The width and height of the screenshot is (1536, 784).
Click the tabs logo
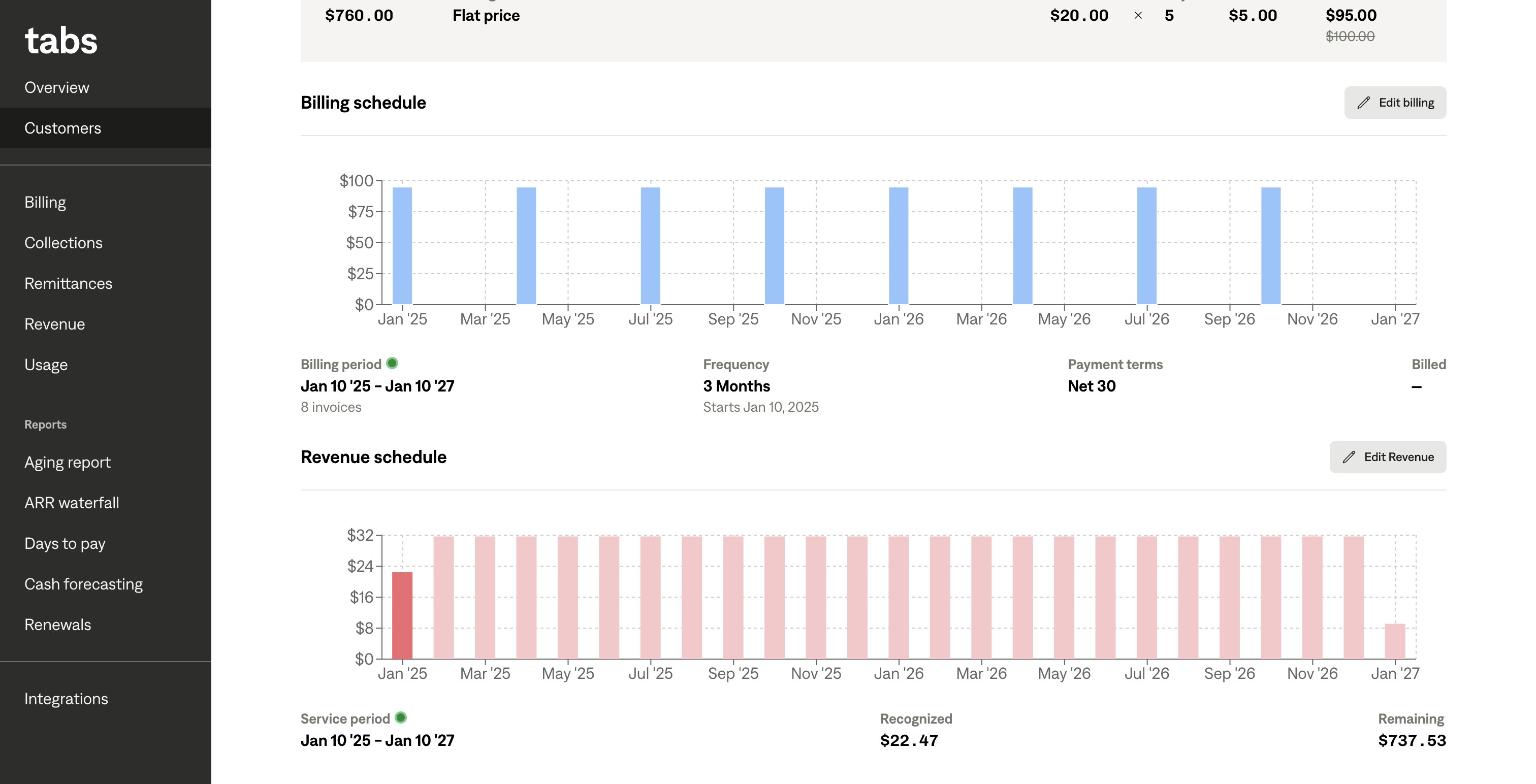[x=61, y=41]
